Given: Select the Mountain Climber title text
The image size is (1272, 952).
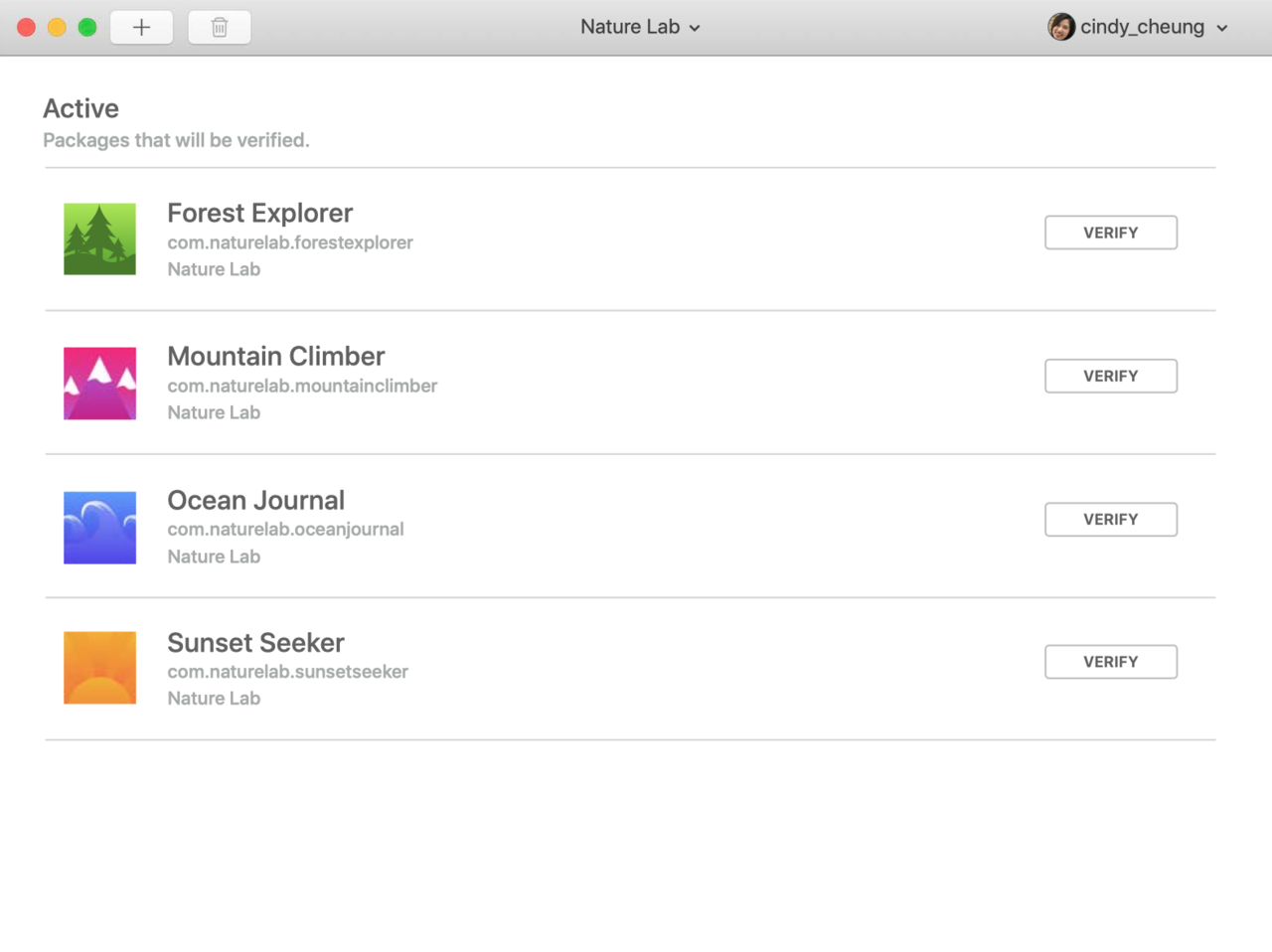Looking at the screenshot, I should click(276, 356).
